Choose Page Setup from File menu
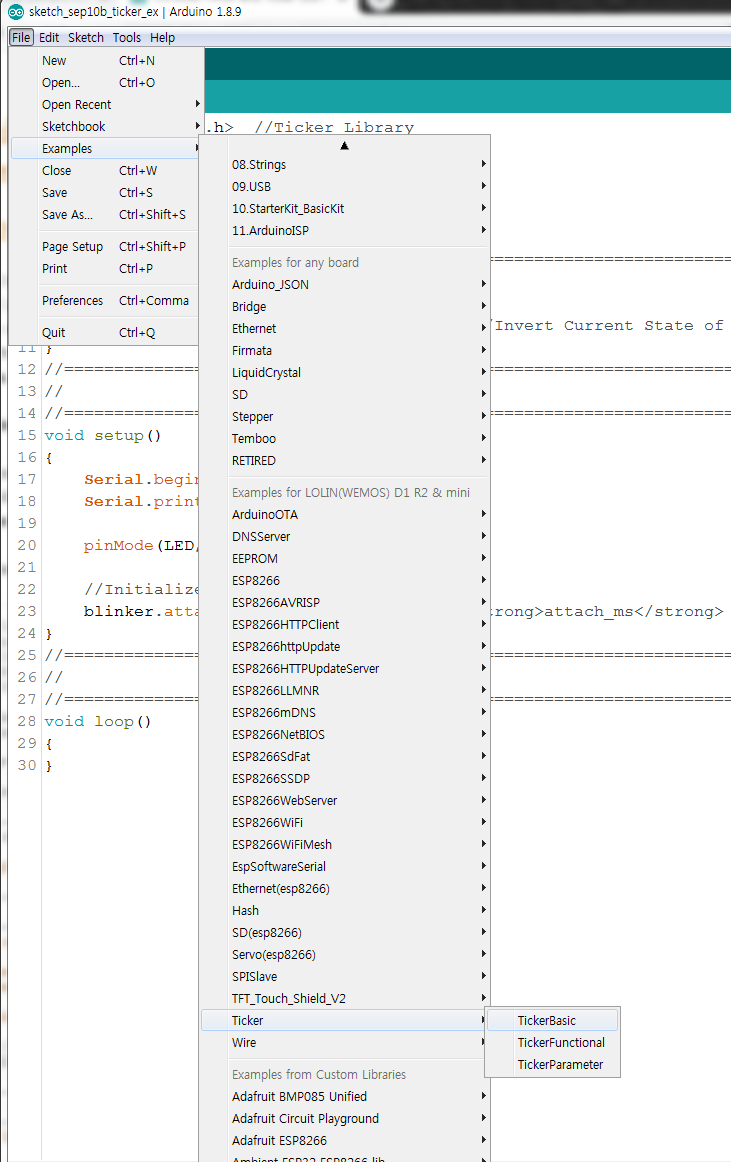This screenshot has width=731, height=1162. pos(72,247)
